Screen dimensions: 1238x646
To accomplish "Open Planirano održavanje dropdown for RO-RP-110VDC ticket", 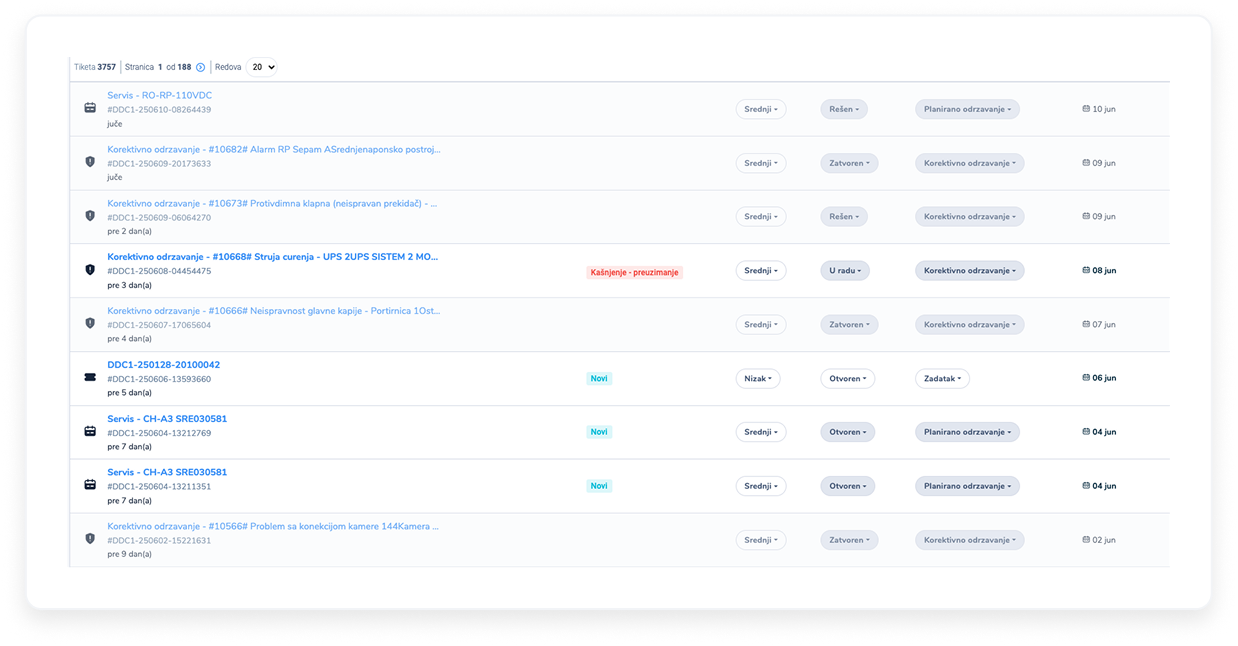I will [x=967, y=109].
